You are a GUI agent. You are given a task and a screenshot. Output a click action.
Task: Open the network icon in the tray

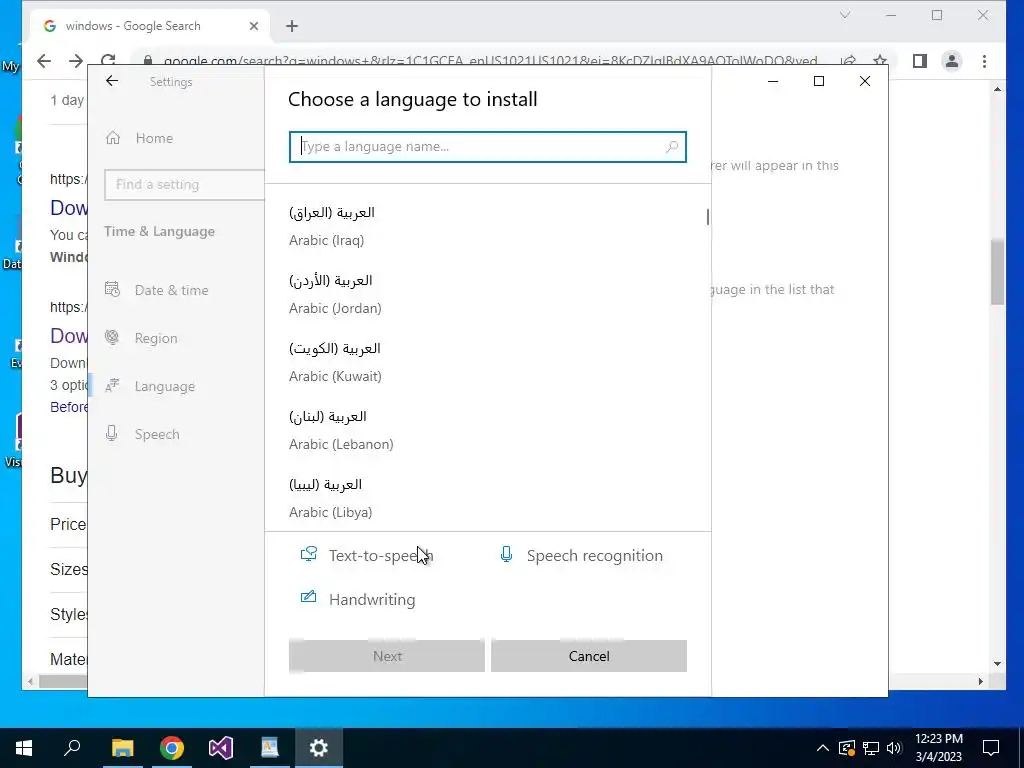click(x=871, y=748)
